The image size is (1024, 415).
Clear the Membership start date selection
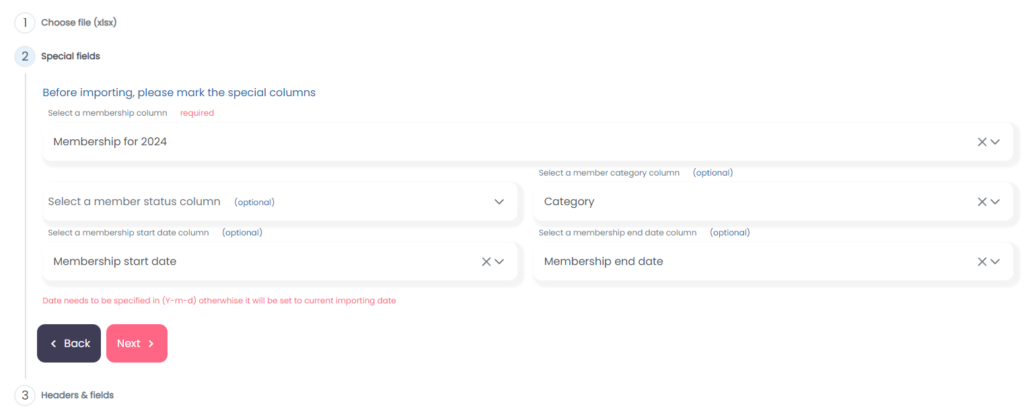(486, 261)
